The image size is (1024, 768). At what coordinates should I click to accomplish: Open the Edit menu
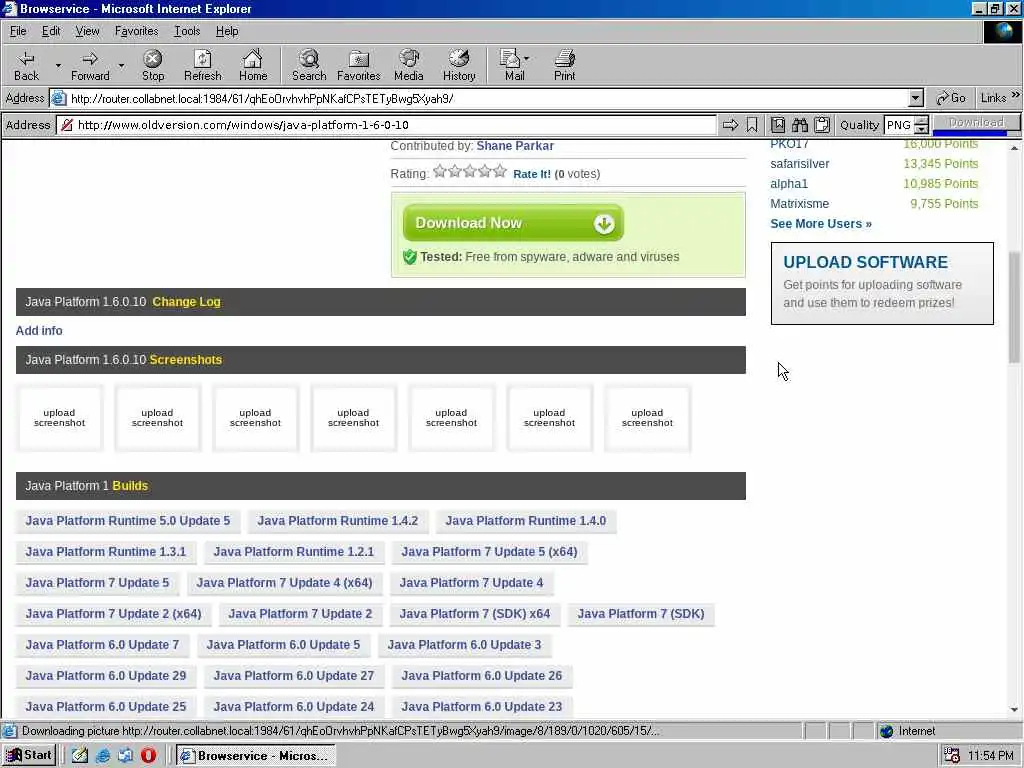point(51,31)
